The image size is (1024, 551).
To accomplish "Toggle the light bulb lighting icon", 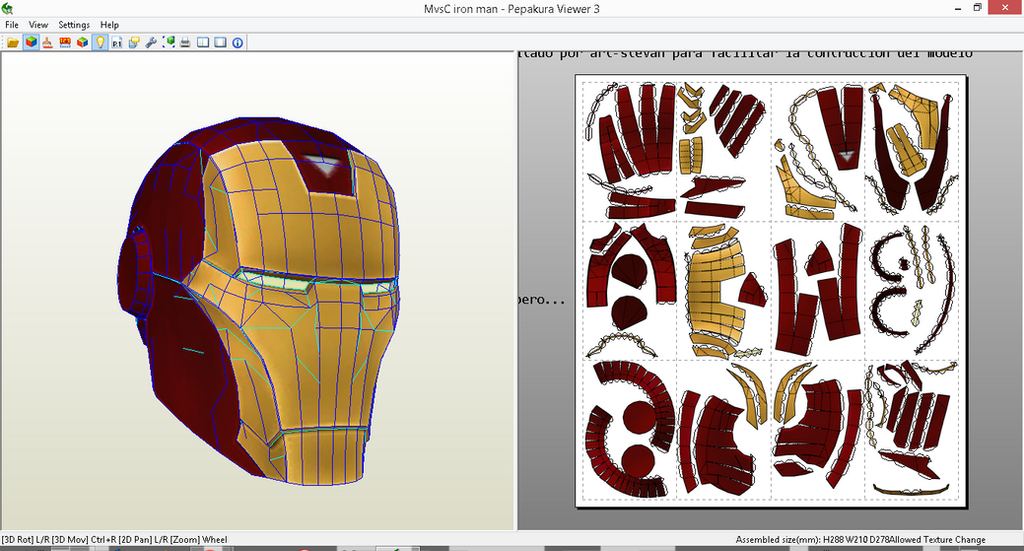I will tap(100, 42).
